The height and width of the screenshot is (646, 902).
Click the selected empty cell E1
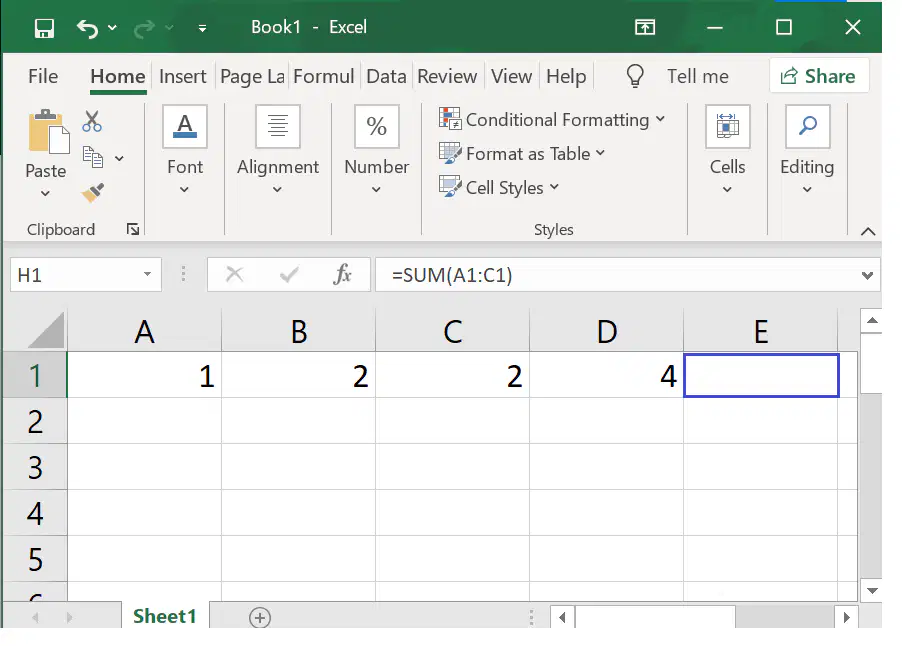[x=761, y=376]
